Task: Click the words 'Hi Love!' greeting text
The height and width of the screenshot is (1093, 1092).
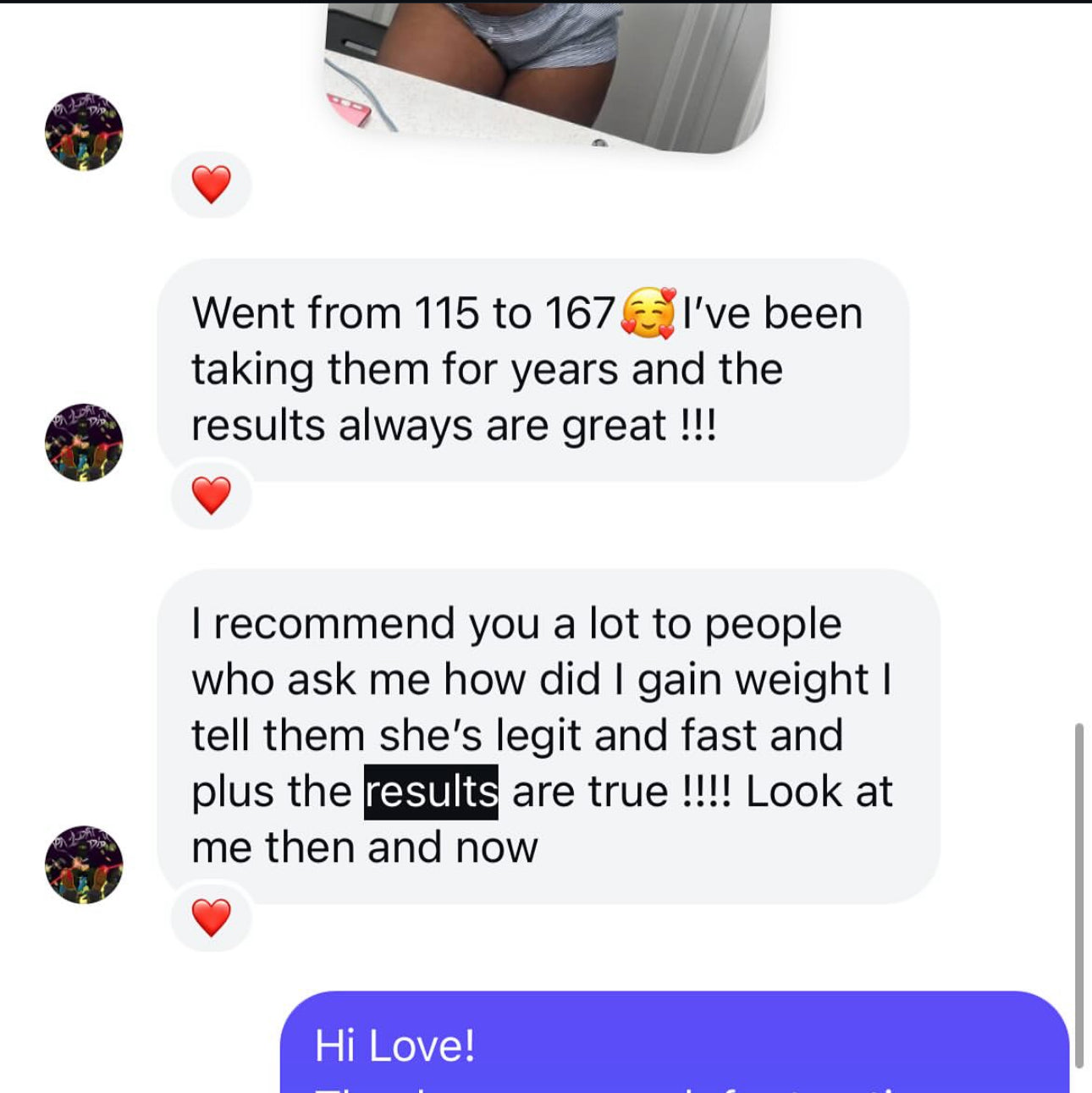Action: click(394, 1046)
